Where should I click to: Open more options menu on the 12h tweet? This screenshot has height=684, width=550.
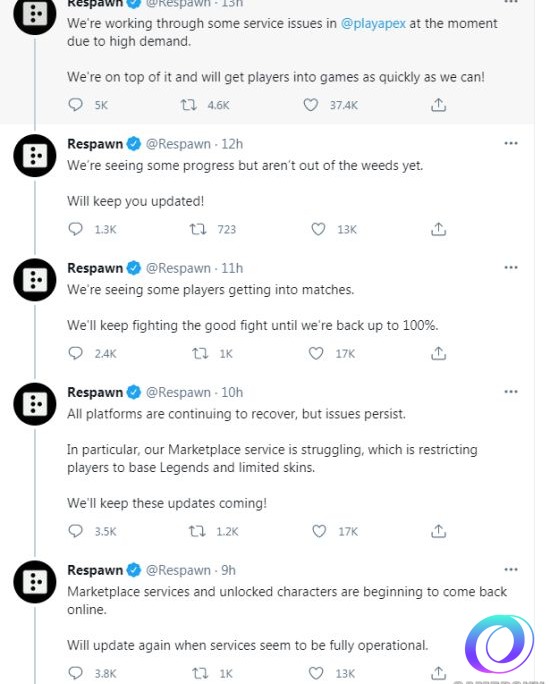point(511,144)
